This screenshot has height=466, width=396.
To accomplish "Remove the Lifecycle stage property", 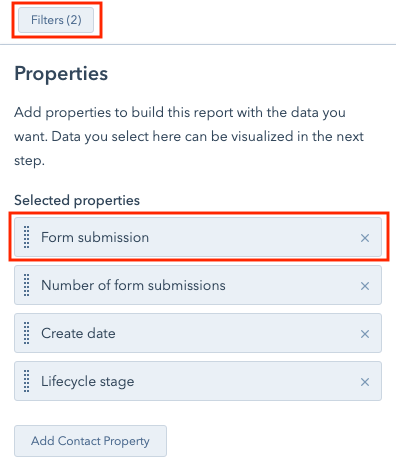I will click(x=365, y=382).
